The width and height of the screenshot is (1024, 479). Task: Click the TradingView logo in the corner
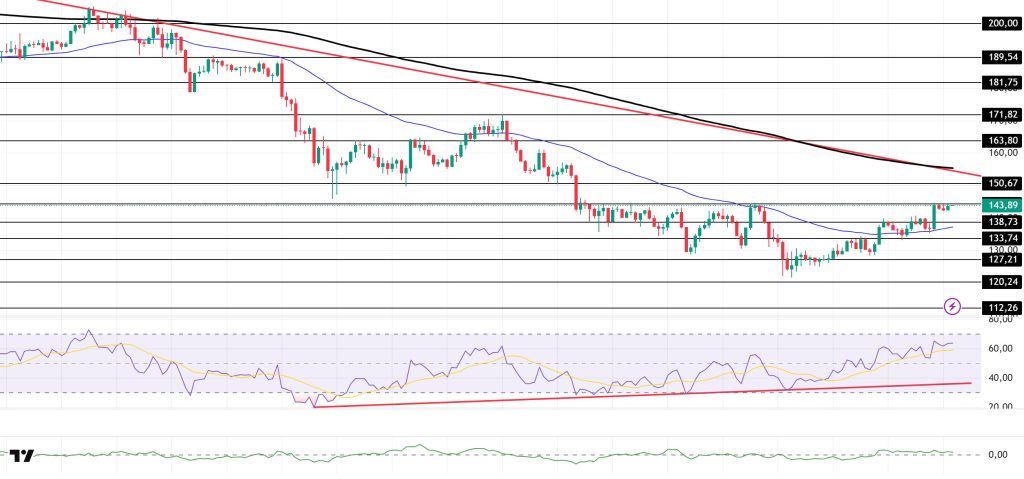pos(23,456)
